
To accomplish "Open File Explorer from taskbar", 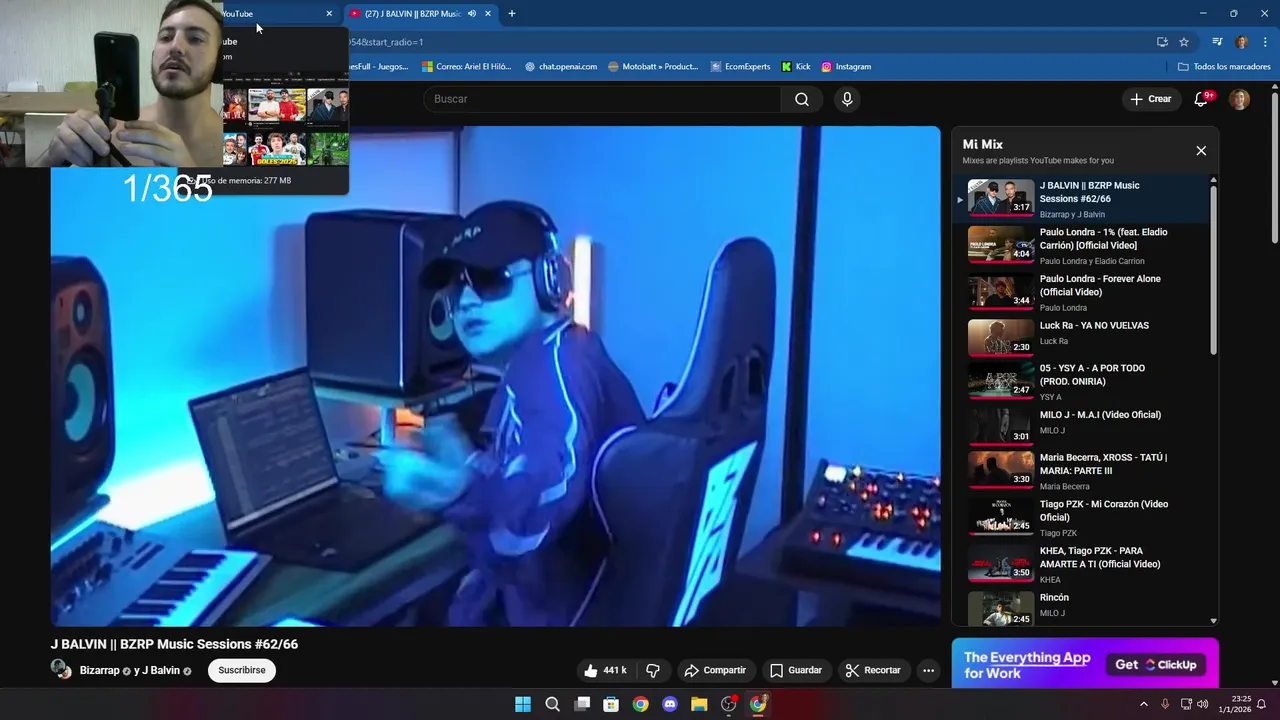I will point(699,704).
